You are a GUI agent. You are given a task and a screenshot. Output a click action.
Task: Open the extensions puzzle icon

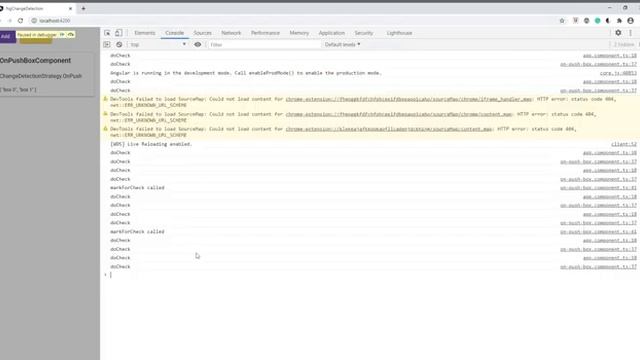click(x=620, y=20)
